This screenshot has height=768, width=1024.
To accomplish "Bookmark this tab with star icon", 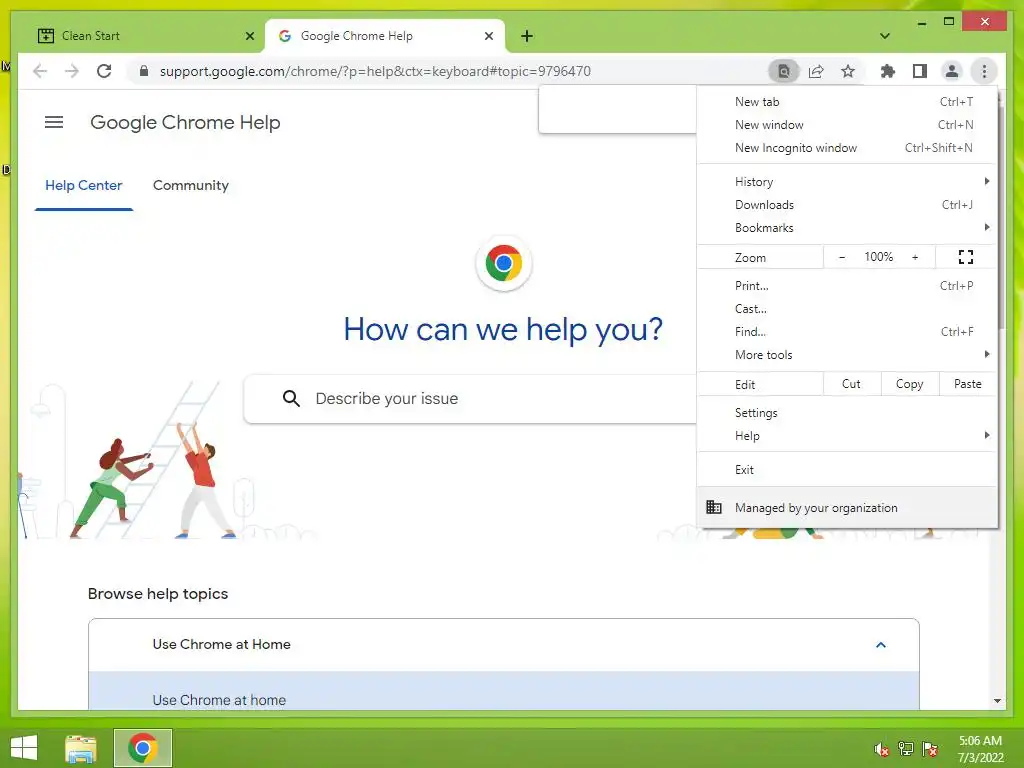I will pyautogui.click(x=848, y=71).
